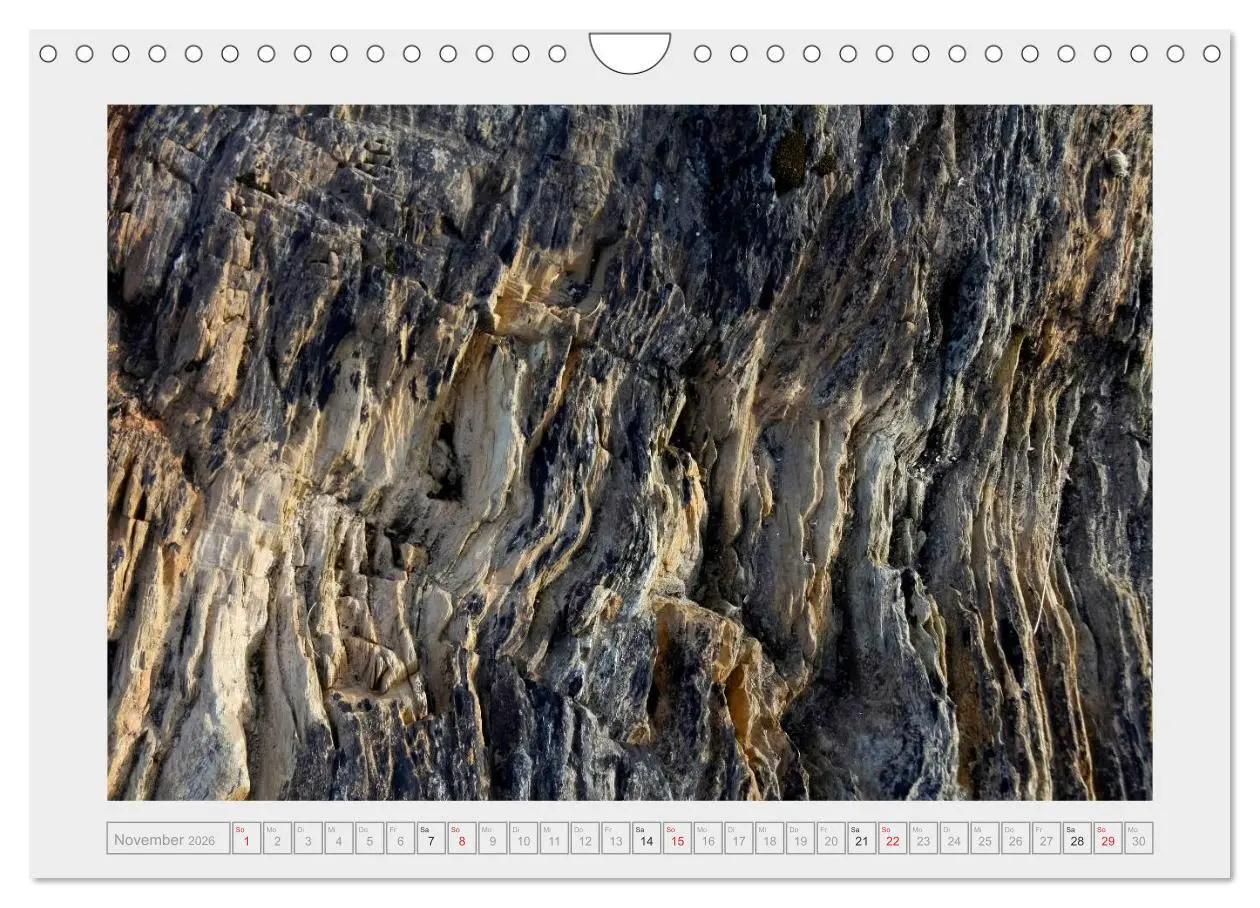Select day cell 5

point(370,838)
